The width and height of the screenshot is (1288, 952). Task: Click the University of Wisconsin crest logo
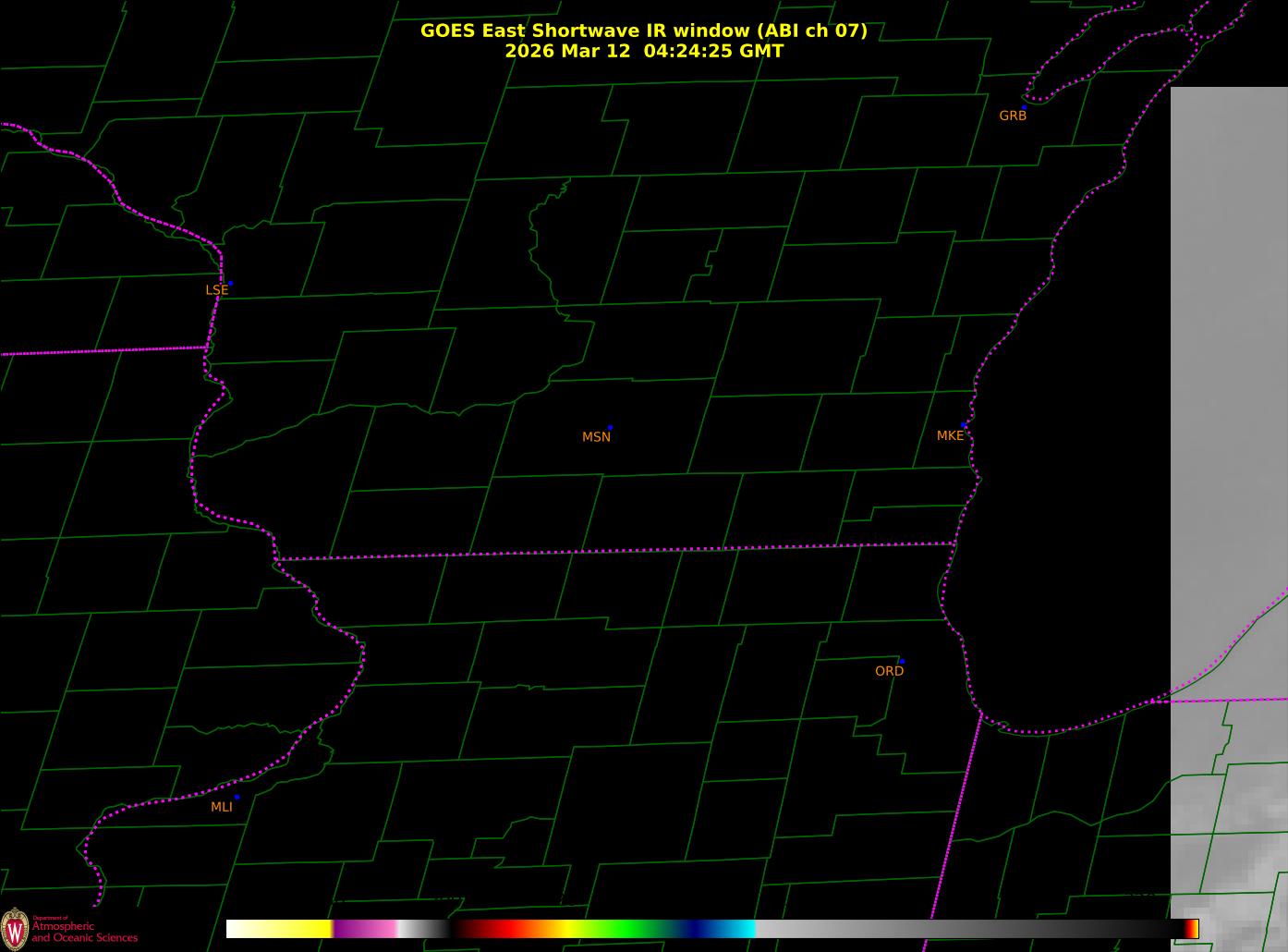tap(15, 928)
